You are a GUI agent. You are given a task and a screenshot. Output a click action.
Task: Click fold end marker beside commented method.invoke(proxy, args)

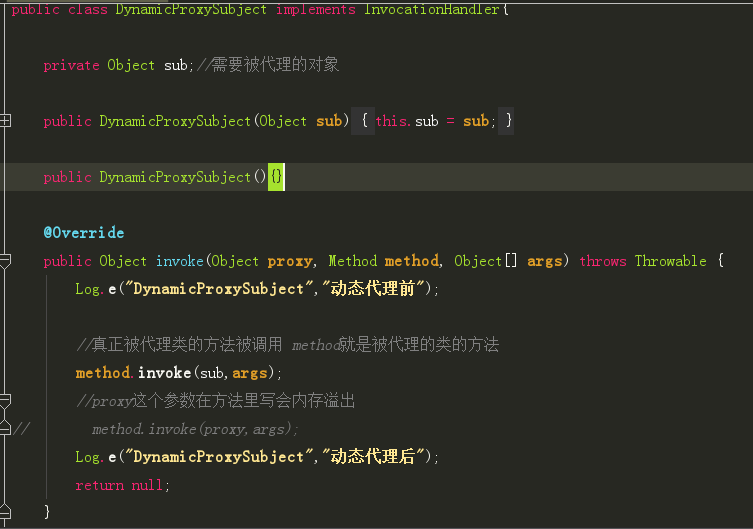5,427
